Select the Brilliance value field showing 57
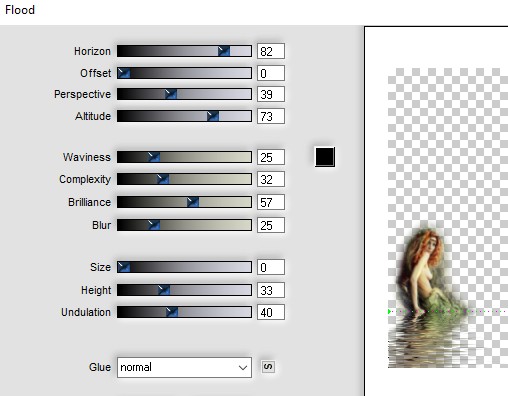Image resolution: width=508 pixels, height=396 pixels. coord(271,202)
